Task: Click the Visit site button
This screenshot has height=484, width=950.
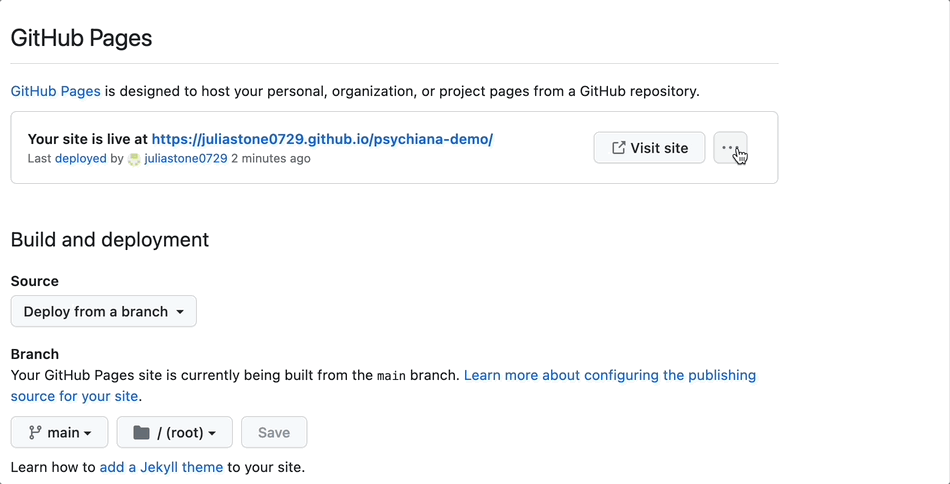Action: (x=649, y=147)
